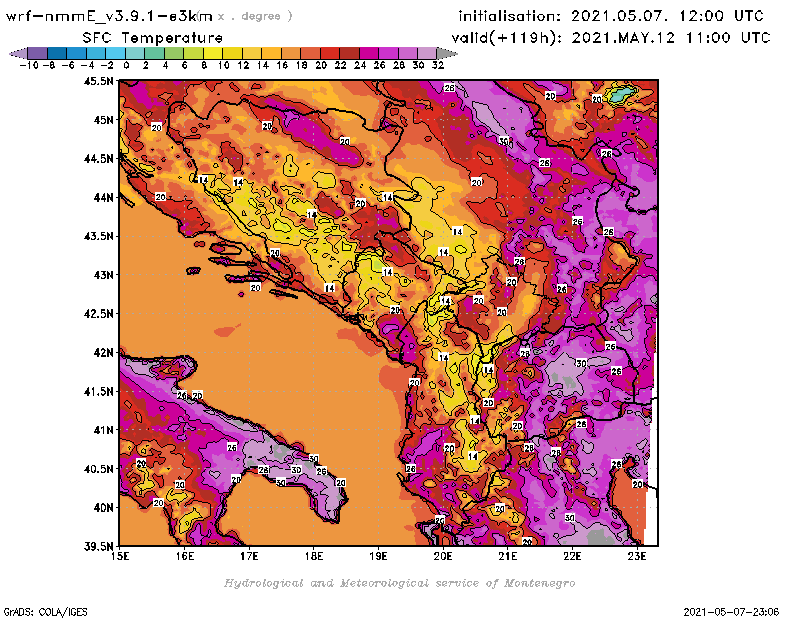Viewport: 800px width, 618px height.
Task: Click the 'GrADS: COLA/IGES' credit text
Action: (x=45, y=612)
